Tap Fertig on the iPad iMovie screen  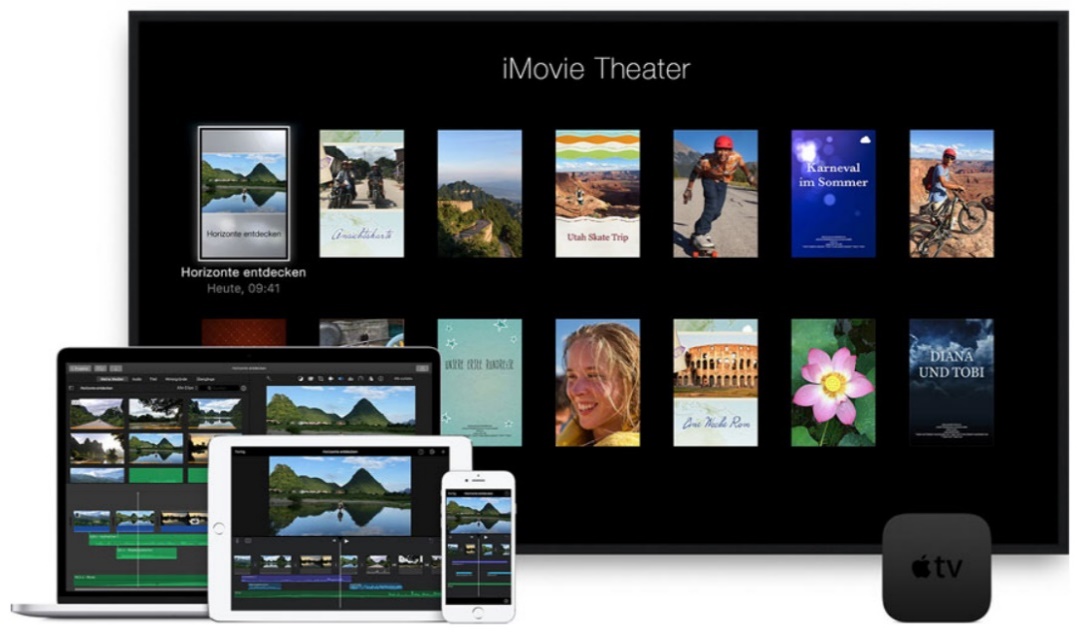[240, 452]
